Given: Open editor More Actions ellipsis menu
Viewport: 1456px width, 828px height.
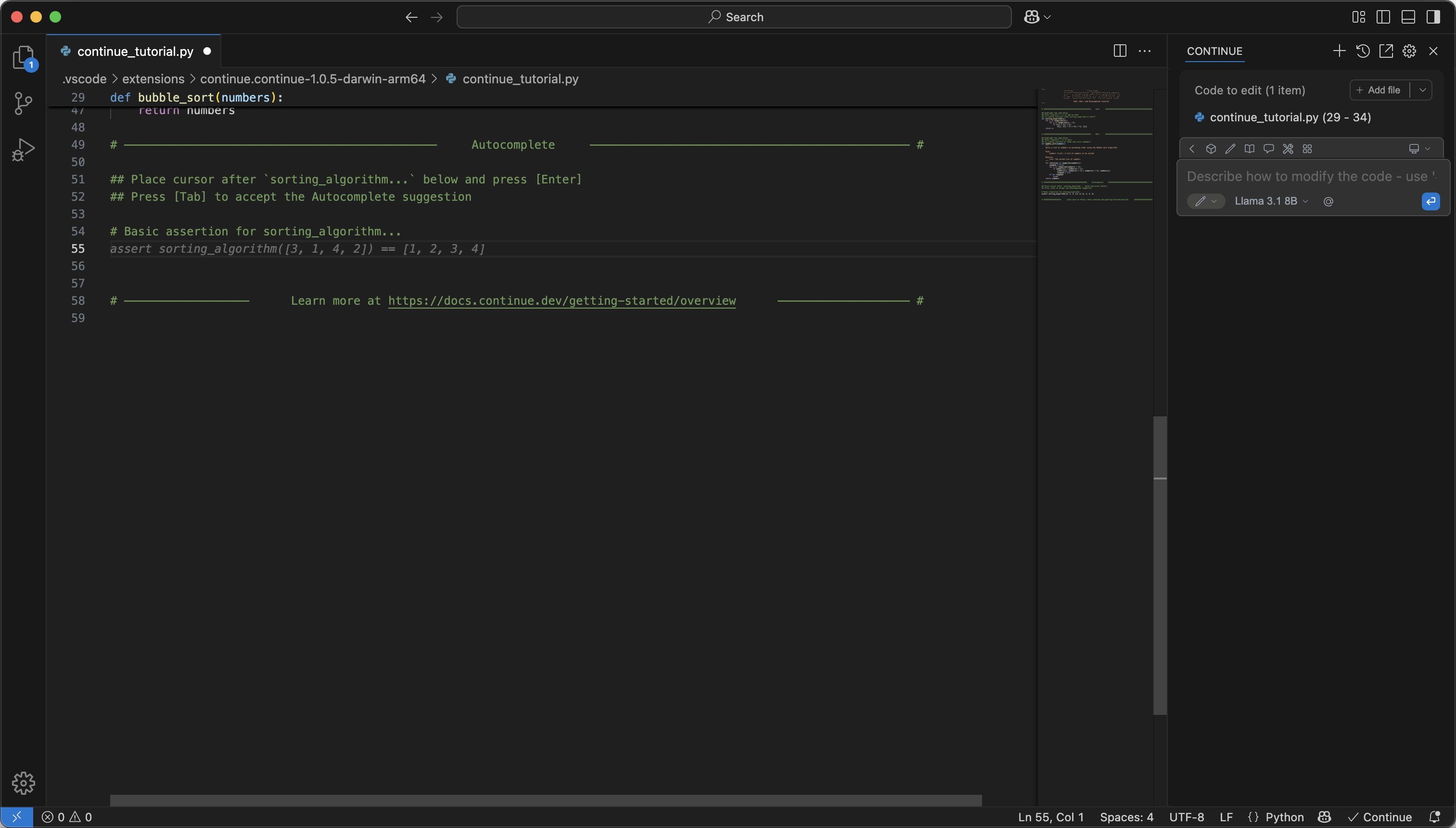Looking at the screenshot, I should [1145, 51].
